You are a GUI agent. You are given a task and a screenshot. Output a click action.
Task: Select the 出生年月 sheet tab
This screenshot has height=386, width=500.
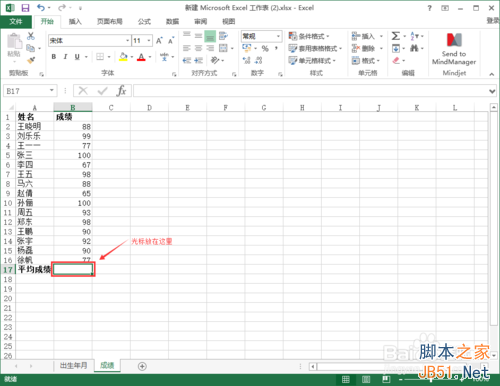tap(74, 366)
